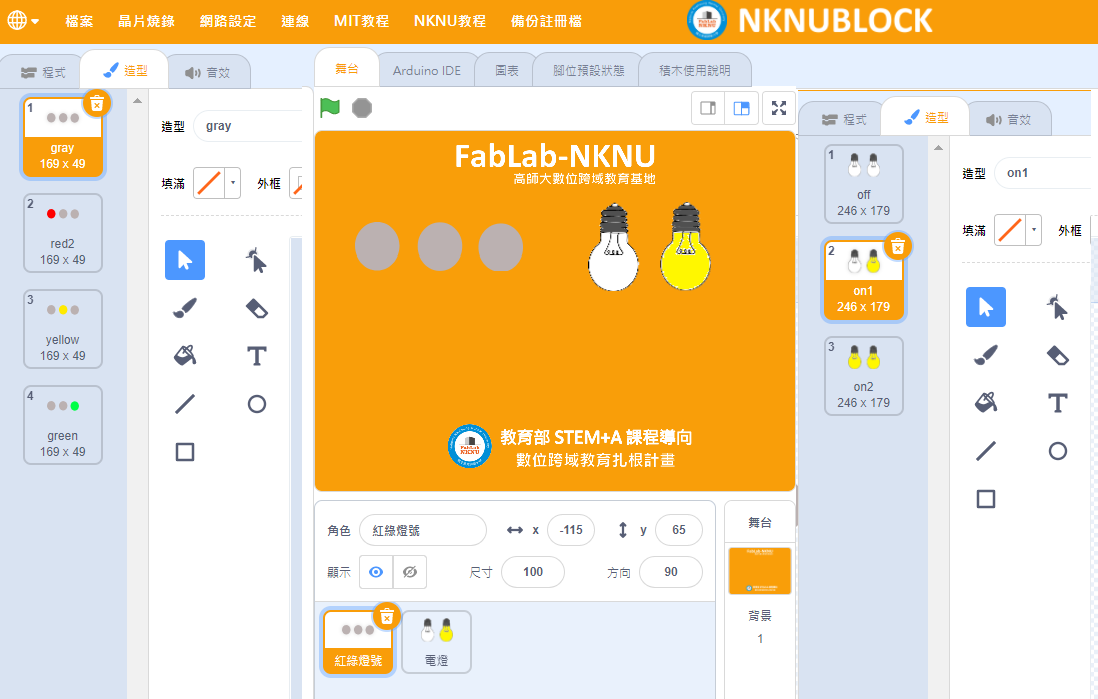Select the green costume

[x=63, y=425]
